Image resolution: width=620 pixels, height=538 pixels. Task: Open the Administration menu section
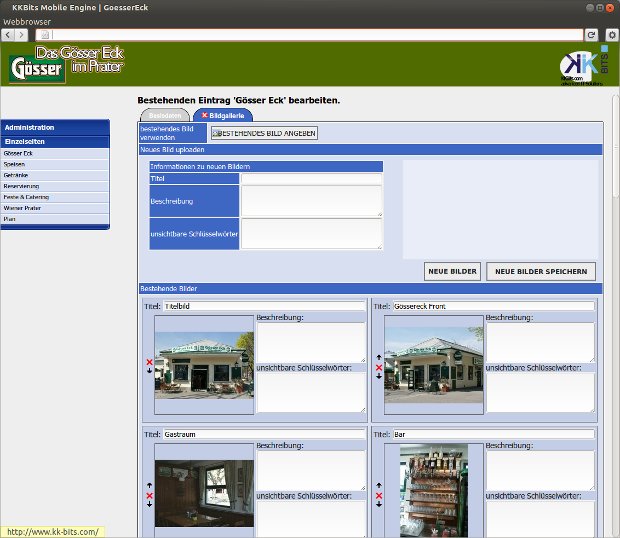(55, 127)
